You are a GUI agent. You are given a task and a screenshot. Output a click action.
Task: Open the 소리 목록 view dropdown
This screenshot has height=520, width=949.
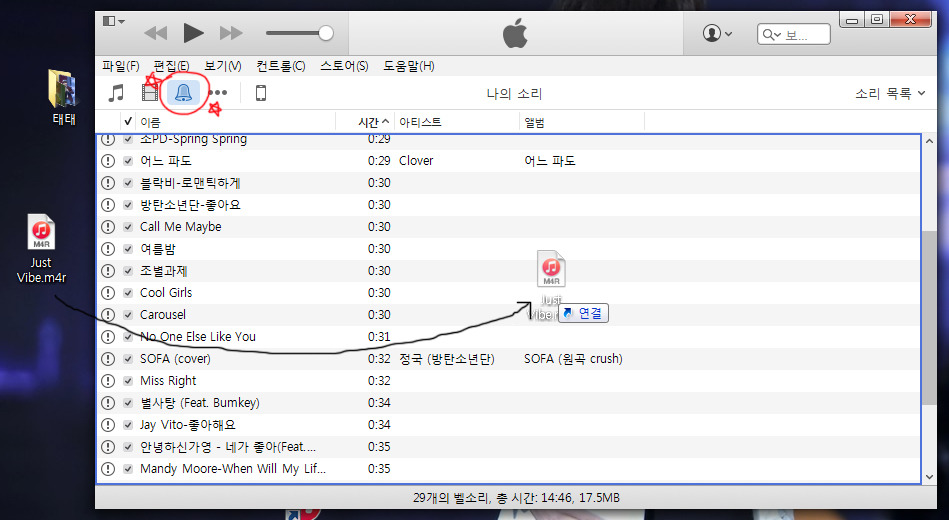click(x=890, y=93)
